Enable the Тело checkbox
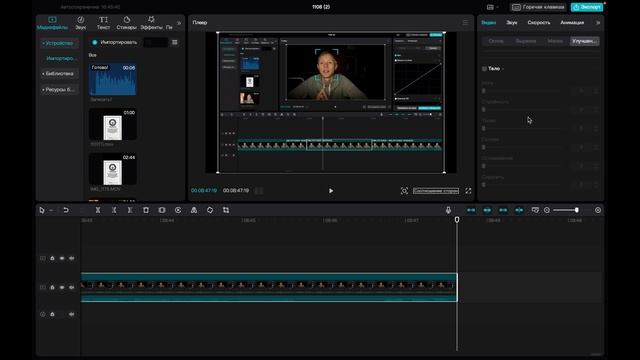Screen dimensions: 640x360 [484, 69]
